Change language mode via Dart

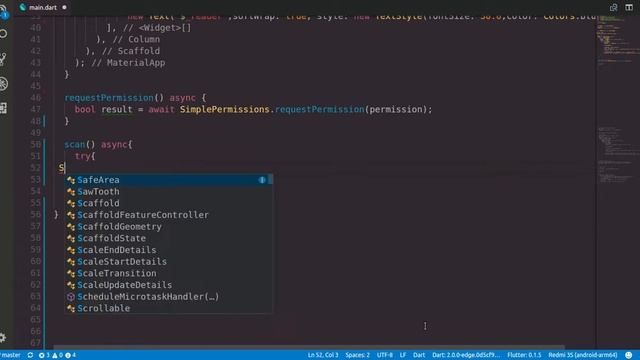(419, 355)
